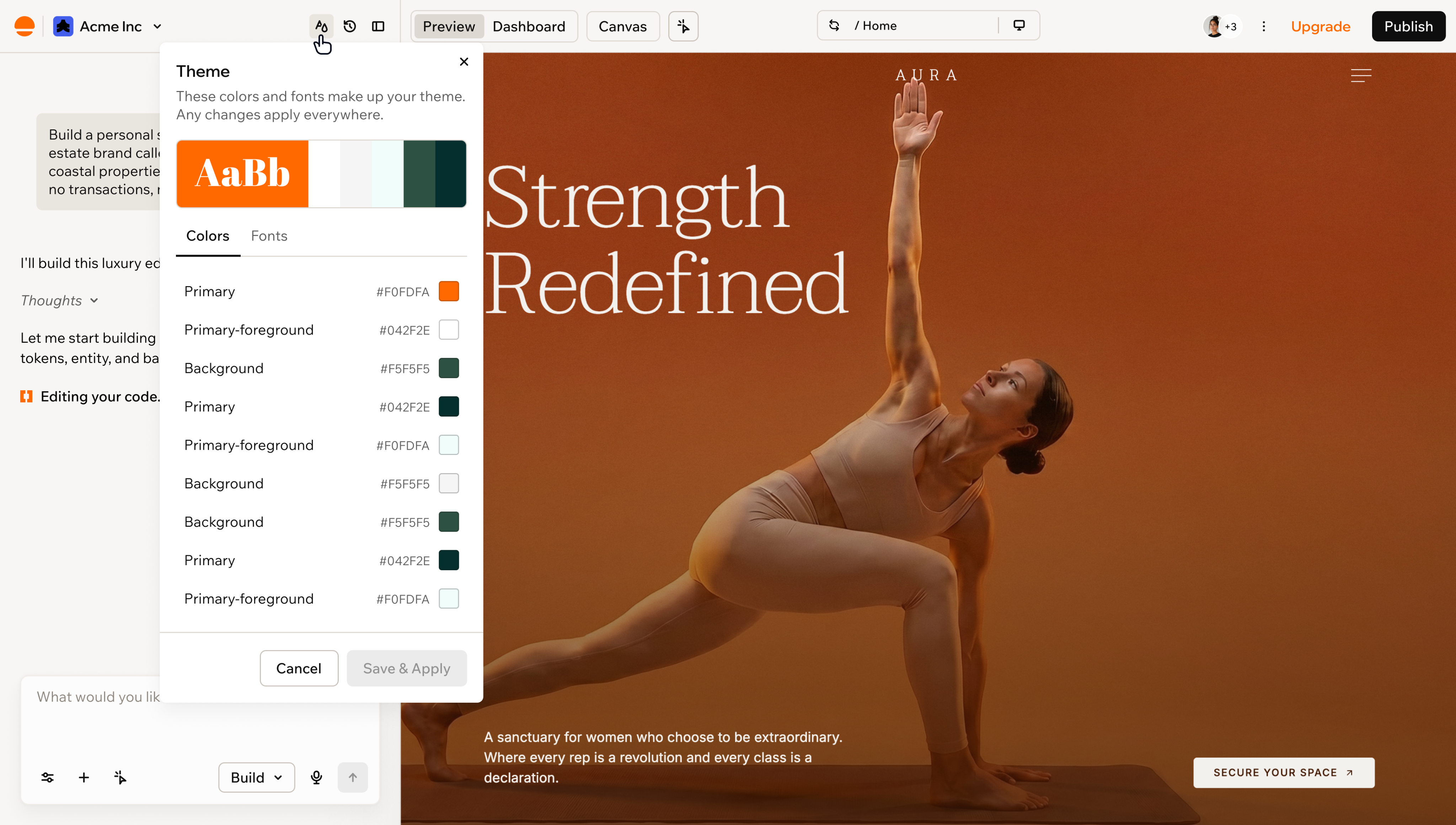Image resolution: width=1456 pixels, height=825 pixels.
Task: Open the version history icon
Action: (349, 26)
